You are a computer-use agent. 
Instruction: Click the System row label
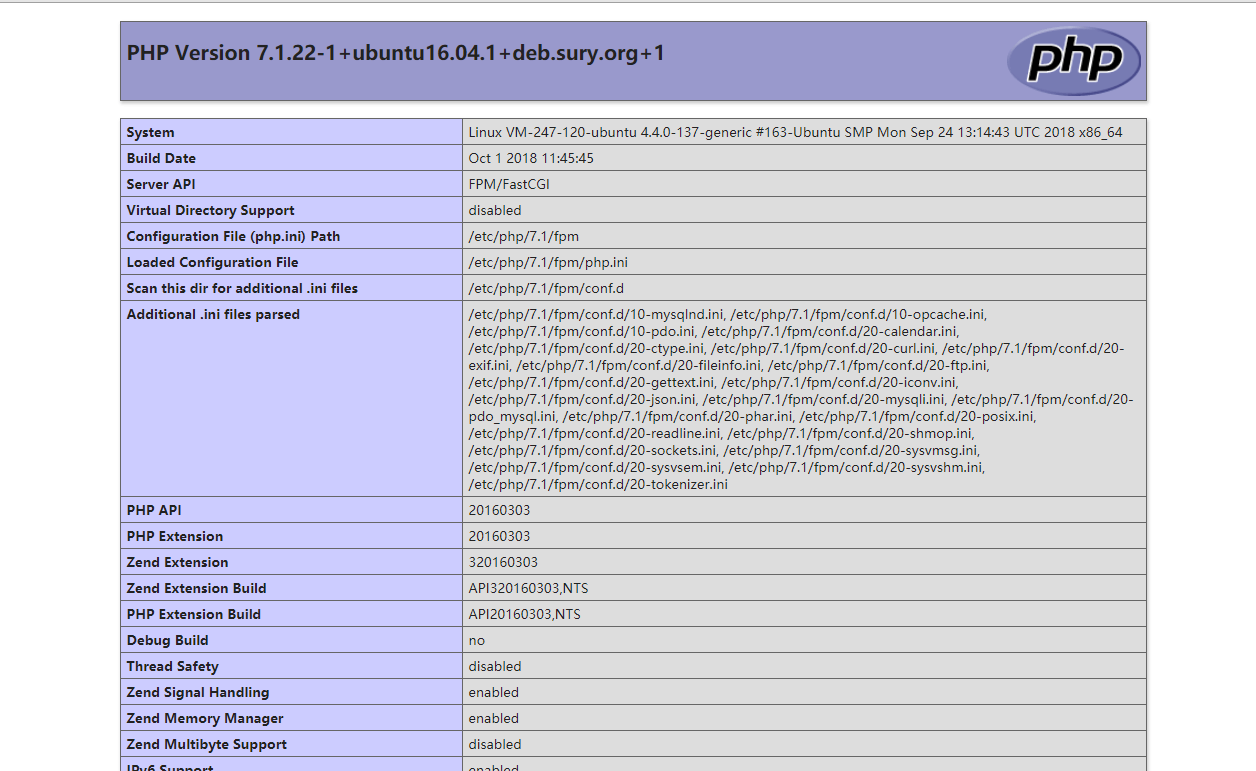(x=150, y=132)
